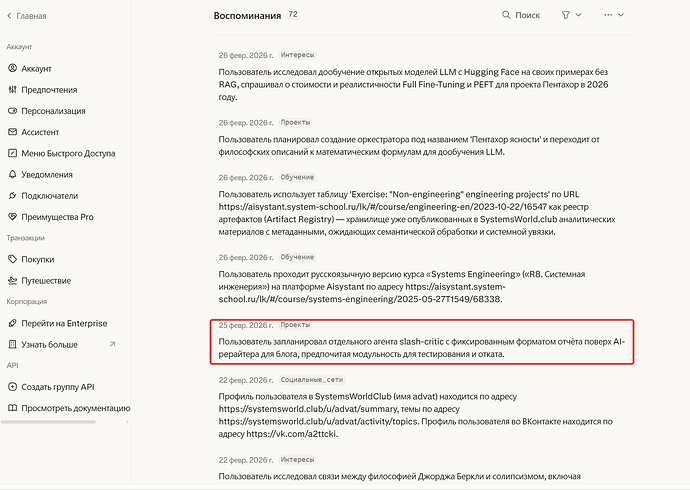Open Покупки tag icon
Viewport: 690px width, 490px height.
click(12, 260)
